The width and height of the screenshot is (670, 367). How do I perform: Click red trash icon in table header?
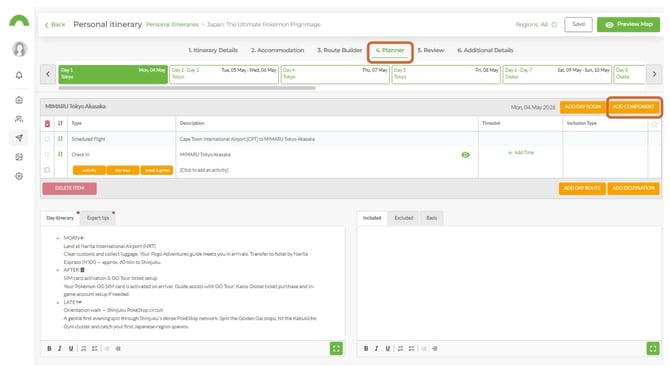click(x=47, y=123)
